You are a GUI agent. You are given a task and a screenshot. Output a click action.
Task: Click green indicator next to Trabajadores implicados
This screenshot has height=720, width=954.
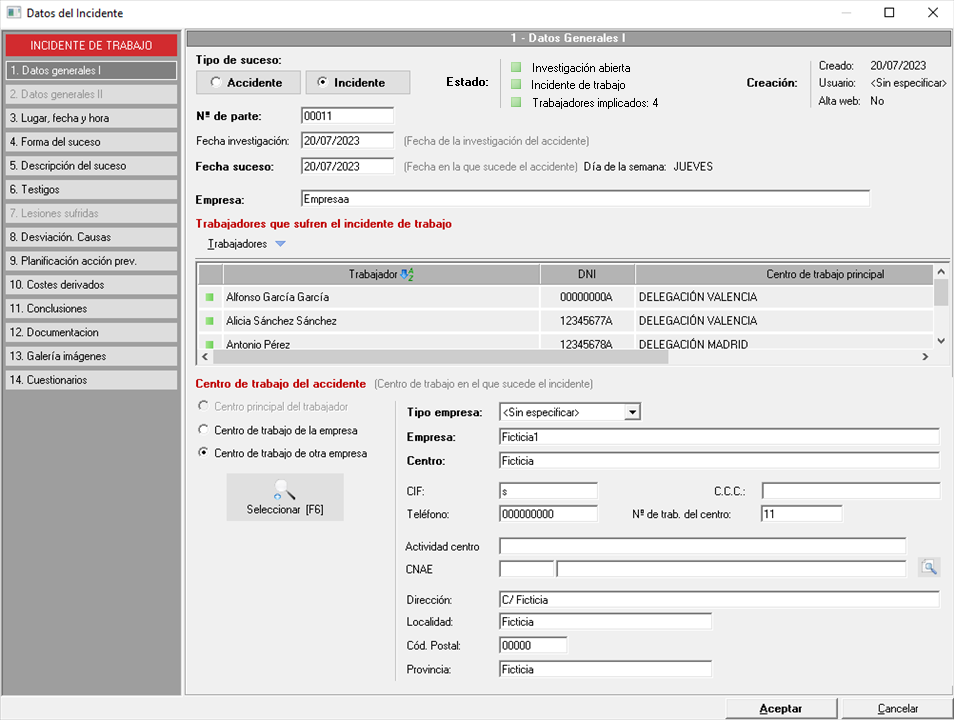tap(516, 102)
